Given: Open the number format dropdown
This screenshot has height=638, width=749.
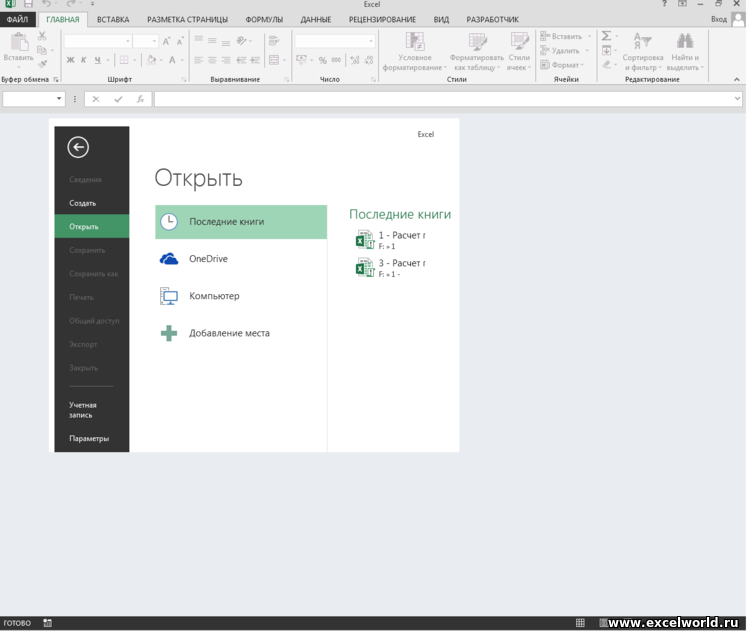Looking at the screenshot, I should (x=371, y=42).
